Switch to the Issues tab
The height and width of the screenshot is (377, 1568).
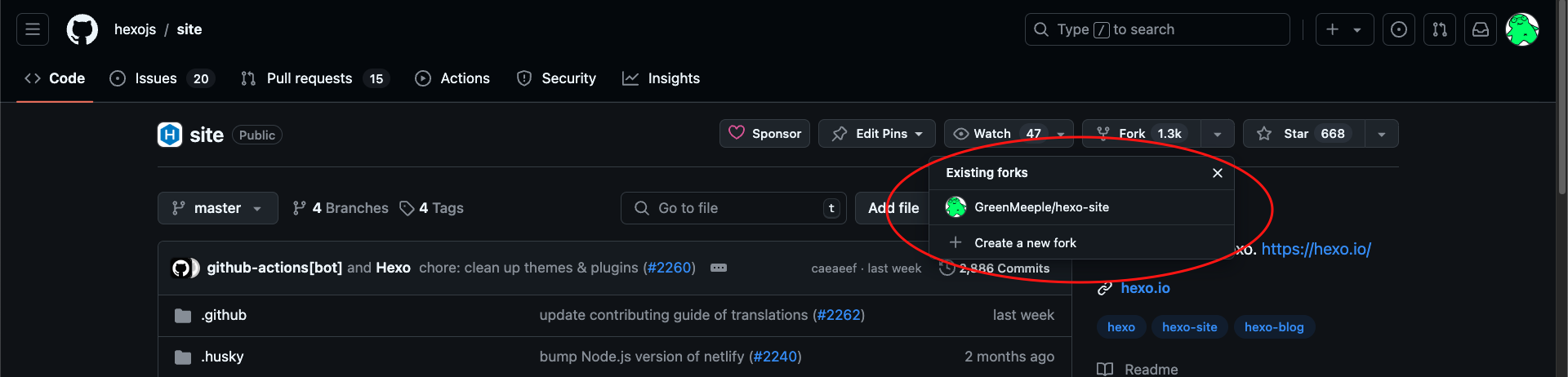[x=162, y=78]
